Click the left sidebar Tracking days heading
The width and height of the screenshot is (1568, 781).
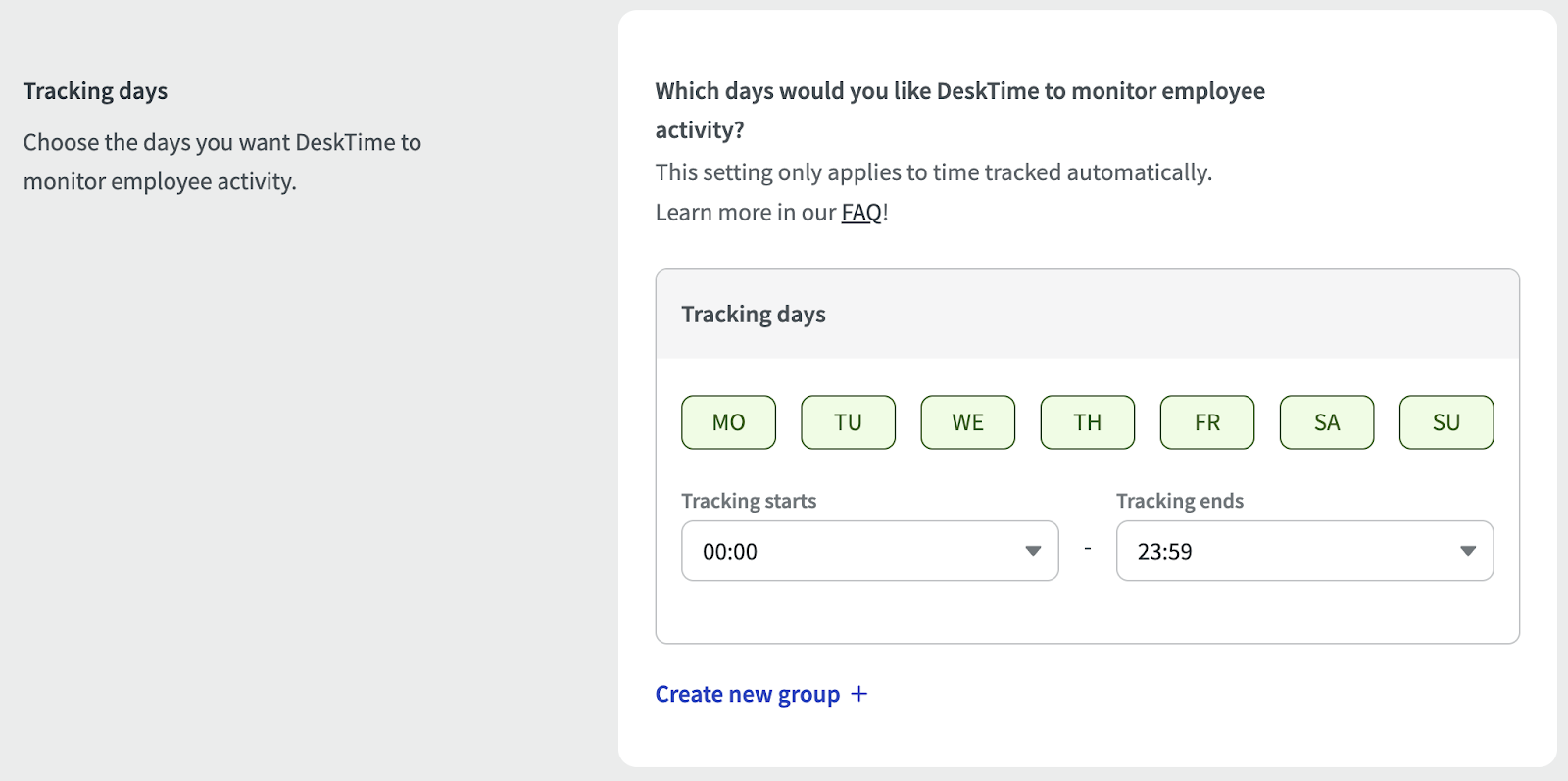coord(95,91)
